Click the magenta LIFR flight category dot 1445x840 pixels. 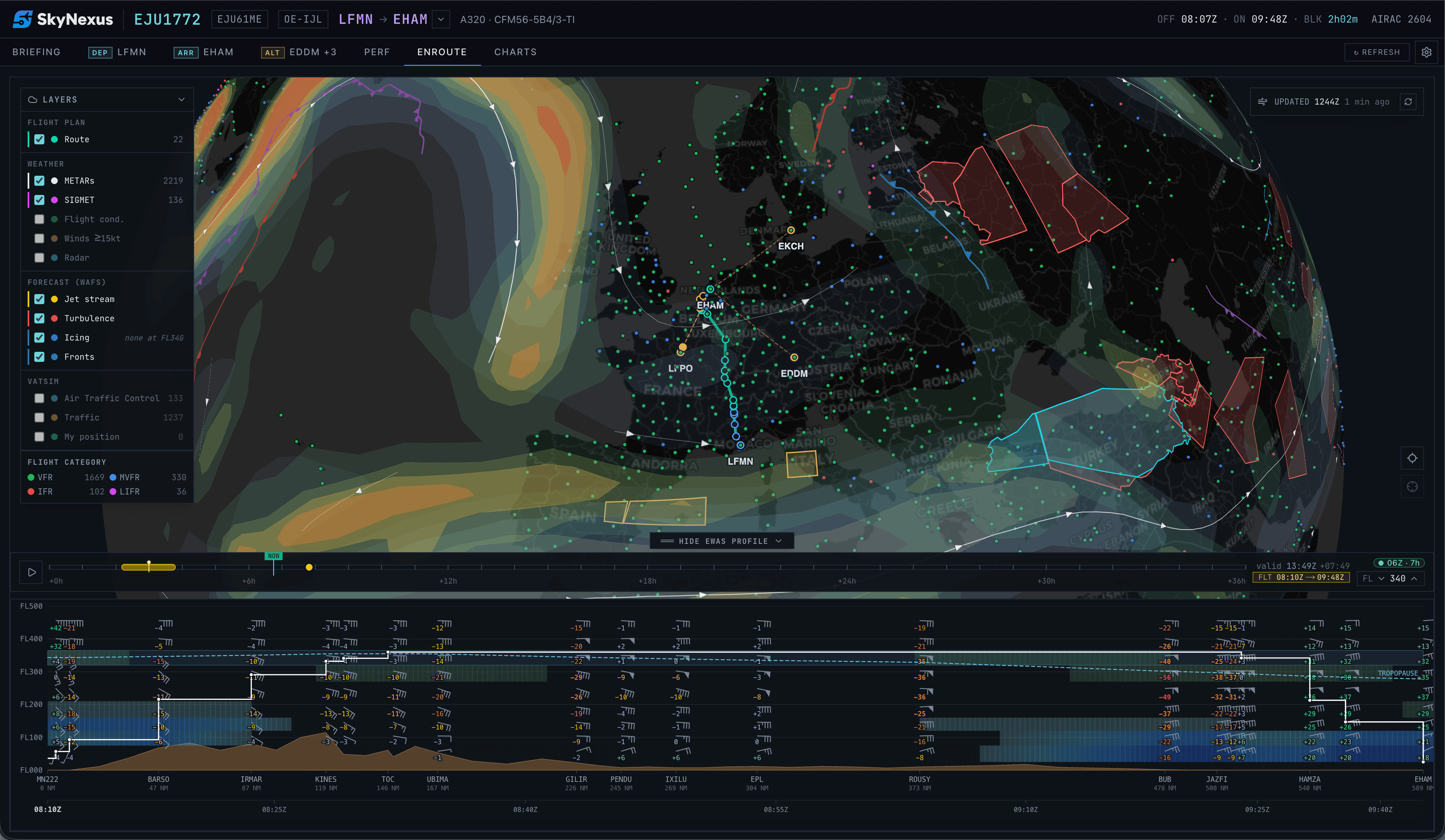point(113,492)
